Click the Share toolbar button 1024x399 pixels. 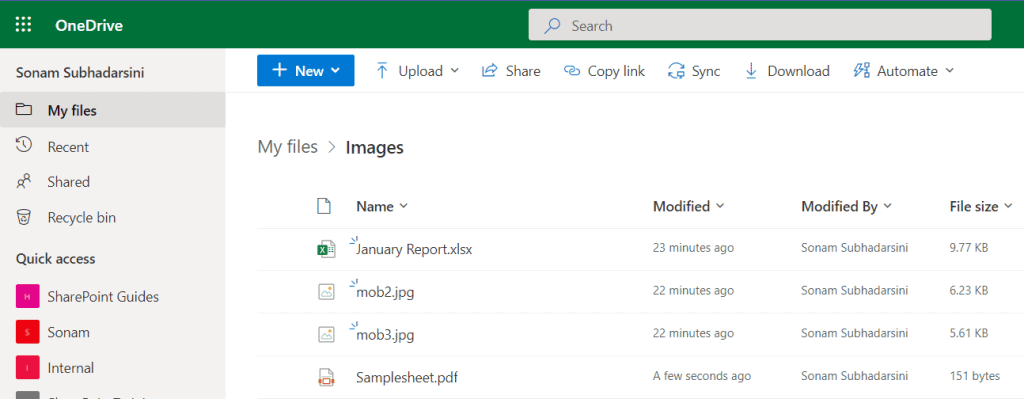[511, 71]
